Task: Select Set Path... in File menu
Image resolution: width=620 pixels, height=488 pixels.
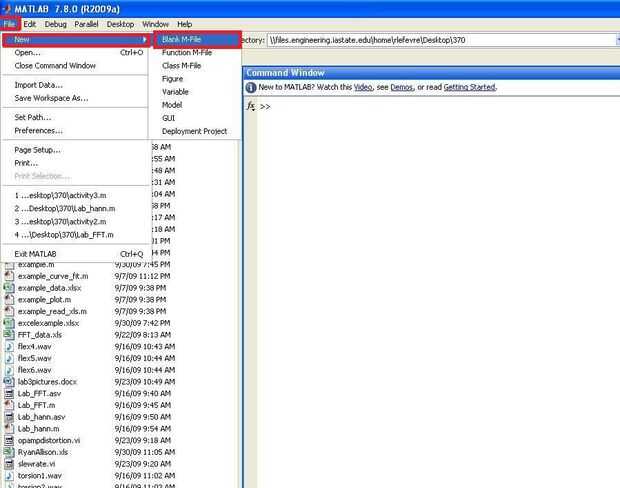Action: coord(75,117)
